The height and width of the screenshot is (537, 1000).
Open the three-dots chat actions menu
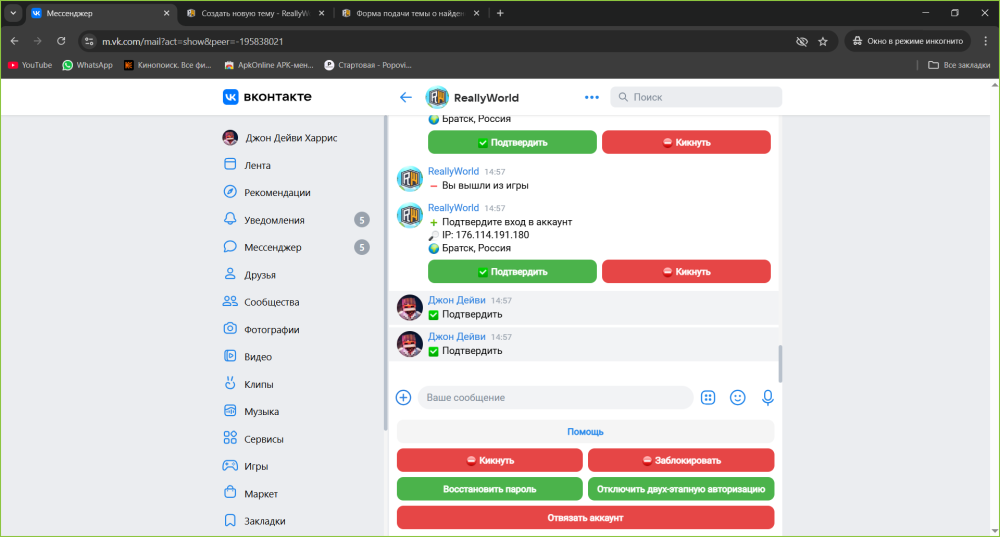coord(592,98)
